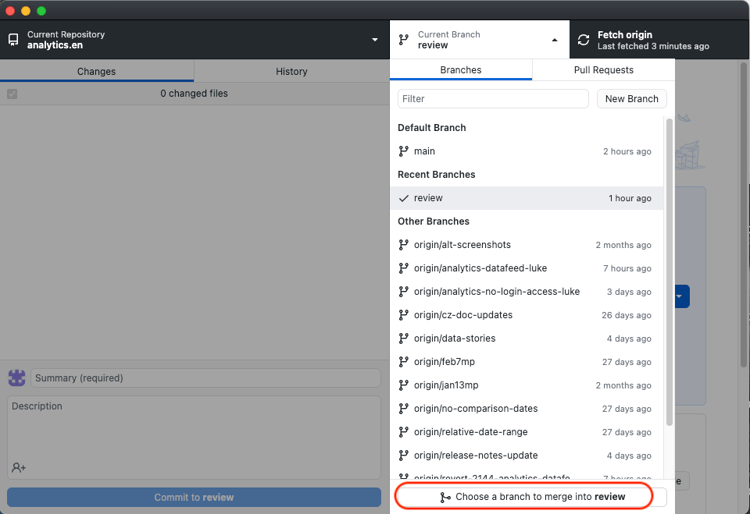Click the commit author avatar icon
This screenshot has width=750, height=514.
(x=16, y=378)
